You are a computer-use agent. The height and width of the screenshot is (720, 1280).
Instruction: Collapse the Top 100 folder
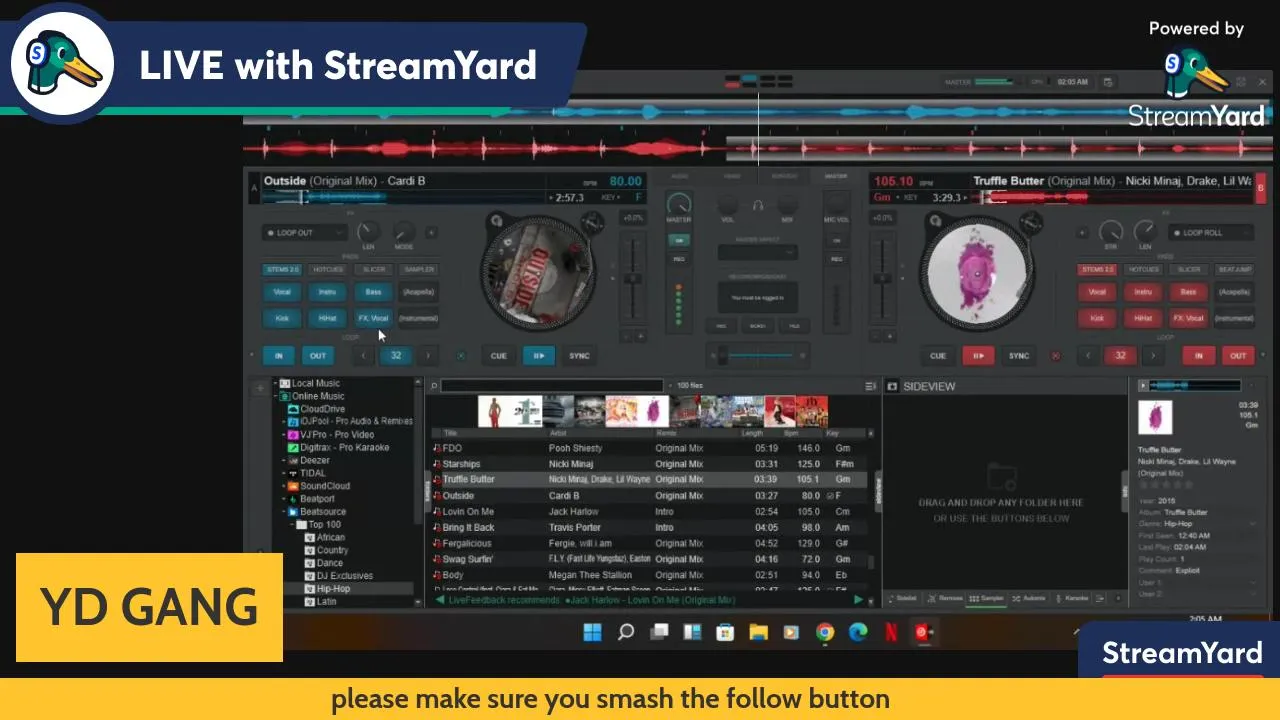coord(291,525)
